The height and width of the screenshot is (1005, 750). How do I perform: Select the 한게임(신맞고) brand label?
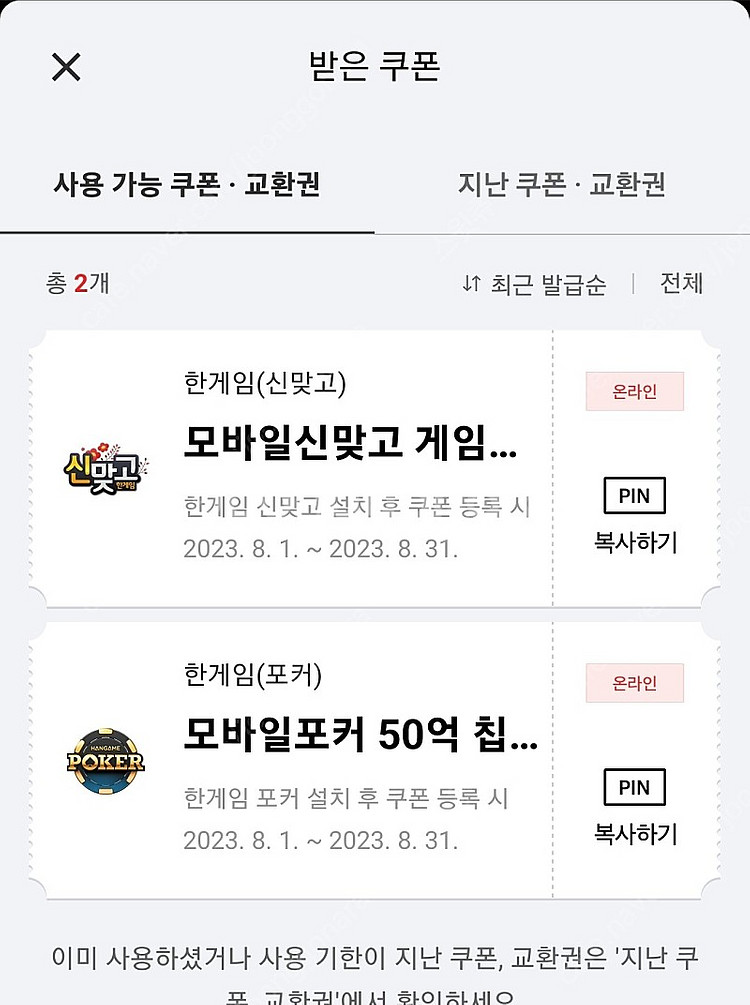(x=265, y=384)
